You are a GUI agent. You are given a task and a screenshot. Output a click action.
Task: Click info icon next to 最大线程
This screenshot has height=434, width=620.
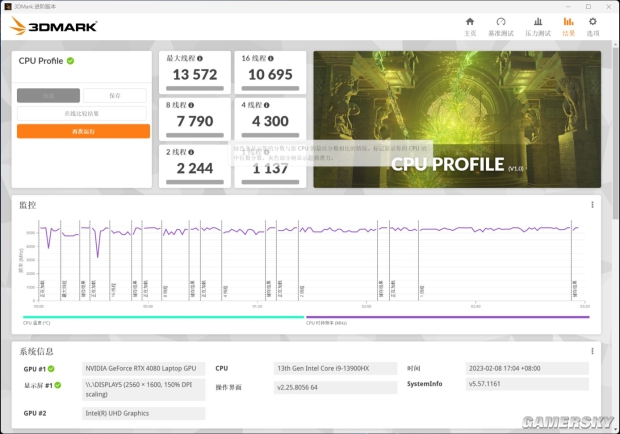pyautogui.click(x=200, y=58)
